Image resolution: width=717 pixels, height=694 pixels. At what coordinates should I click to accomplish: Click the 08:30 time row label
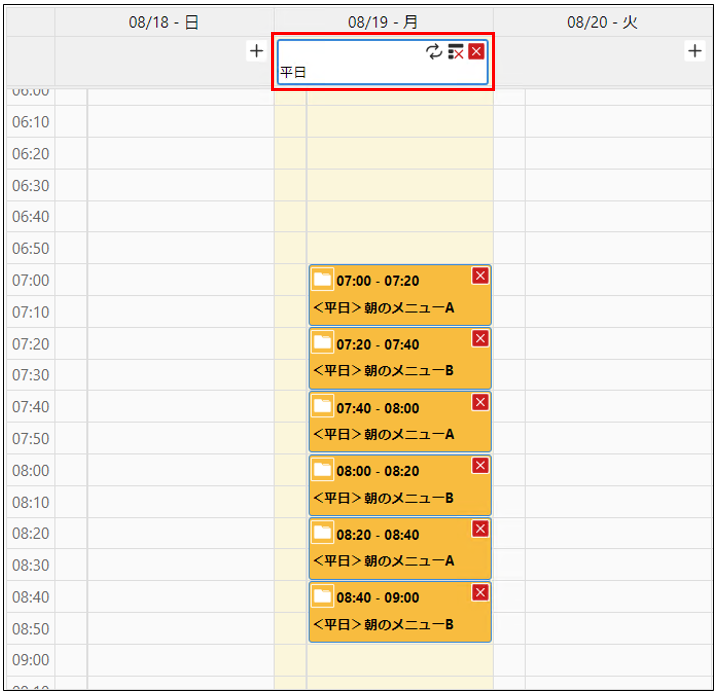(x=31, y=565)
